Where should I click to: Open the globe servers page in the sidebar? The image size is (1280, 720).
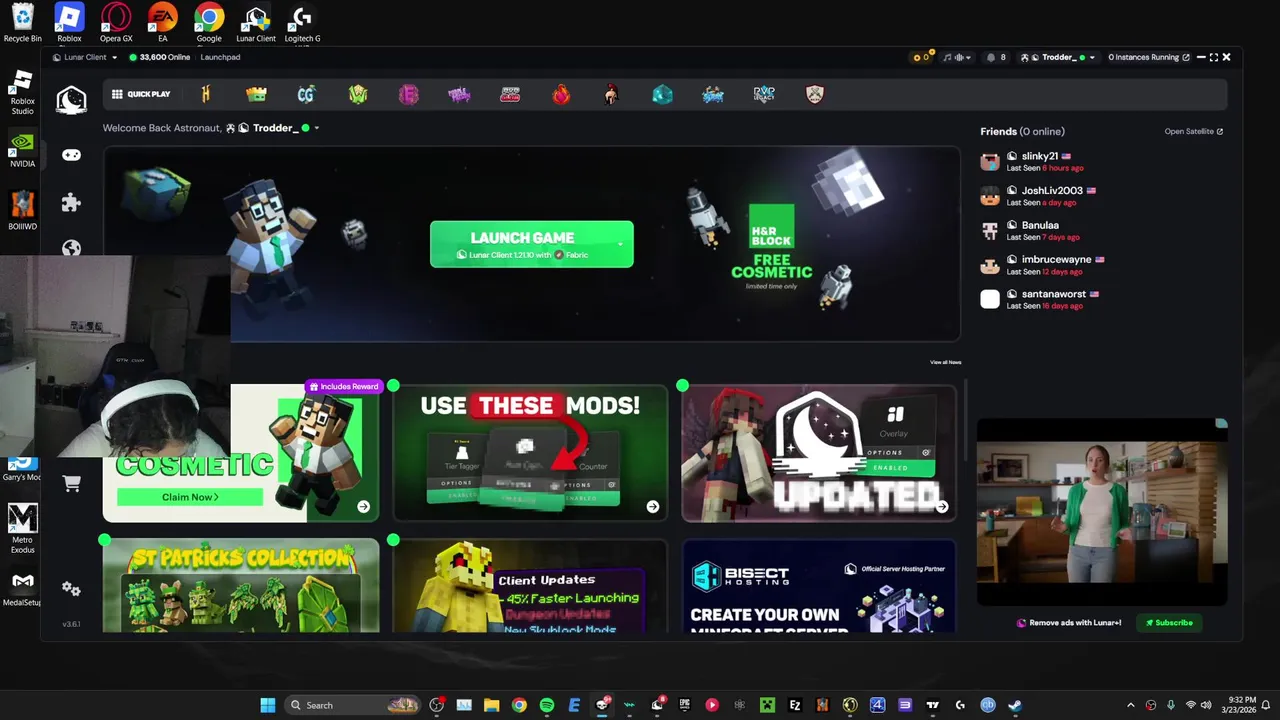pyautogui.click(x=71, y=248)
